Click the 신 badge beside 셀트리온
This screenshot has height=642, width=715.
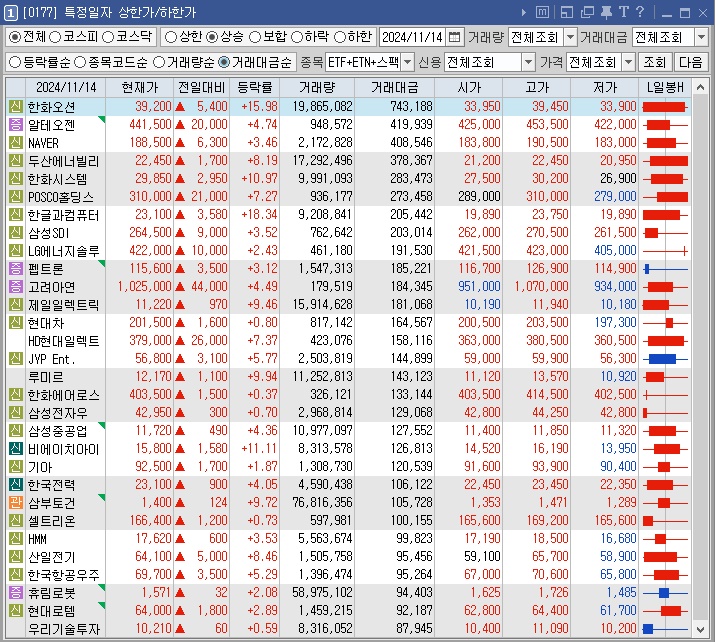[x=16, y=521]
